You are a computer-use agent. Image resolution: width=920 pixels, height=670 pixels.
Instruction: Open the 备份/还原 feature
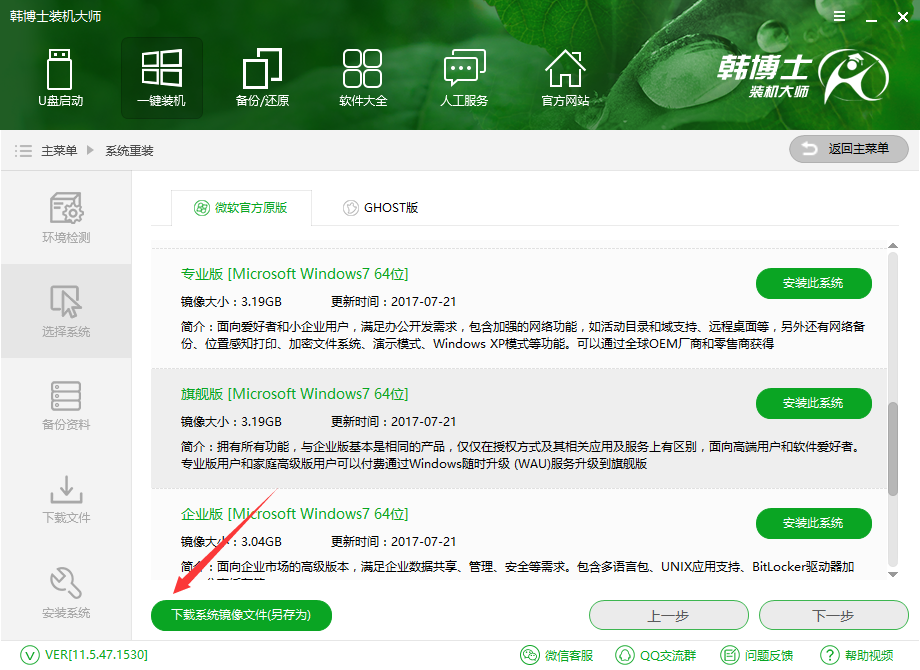[262, 78]
